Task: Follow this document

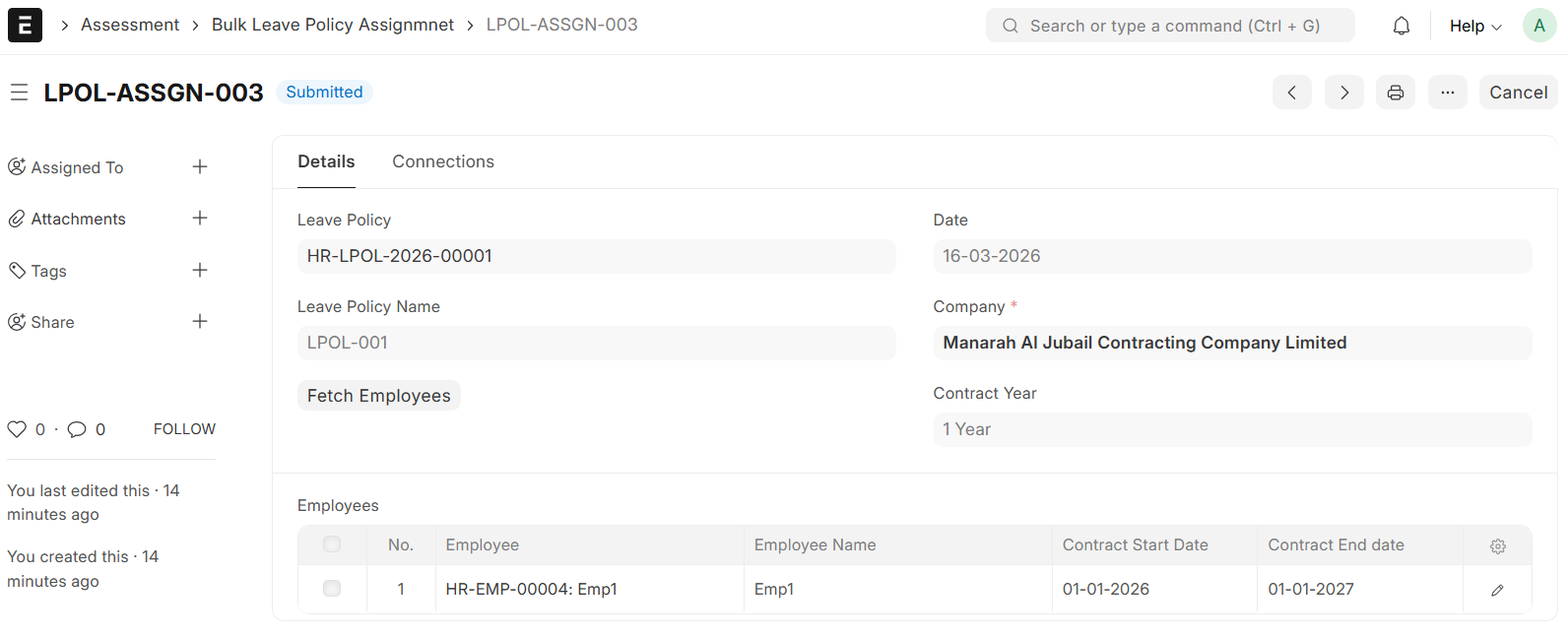Action: tap(184, 429)
